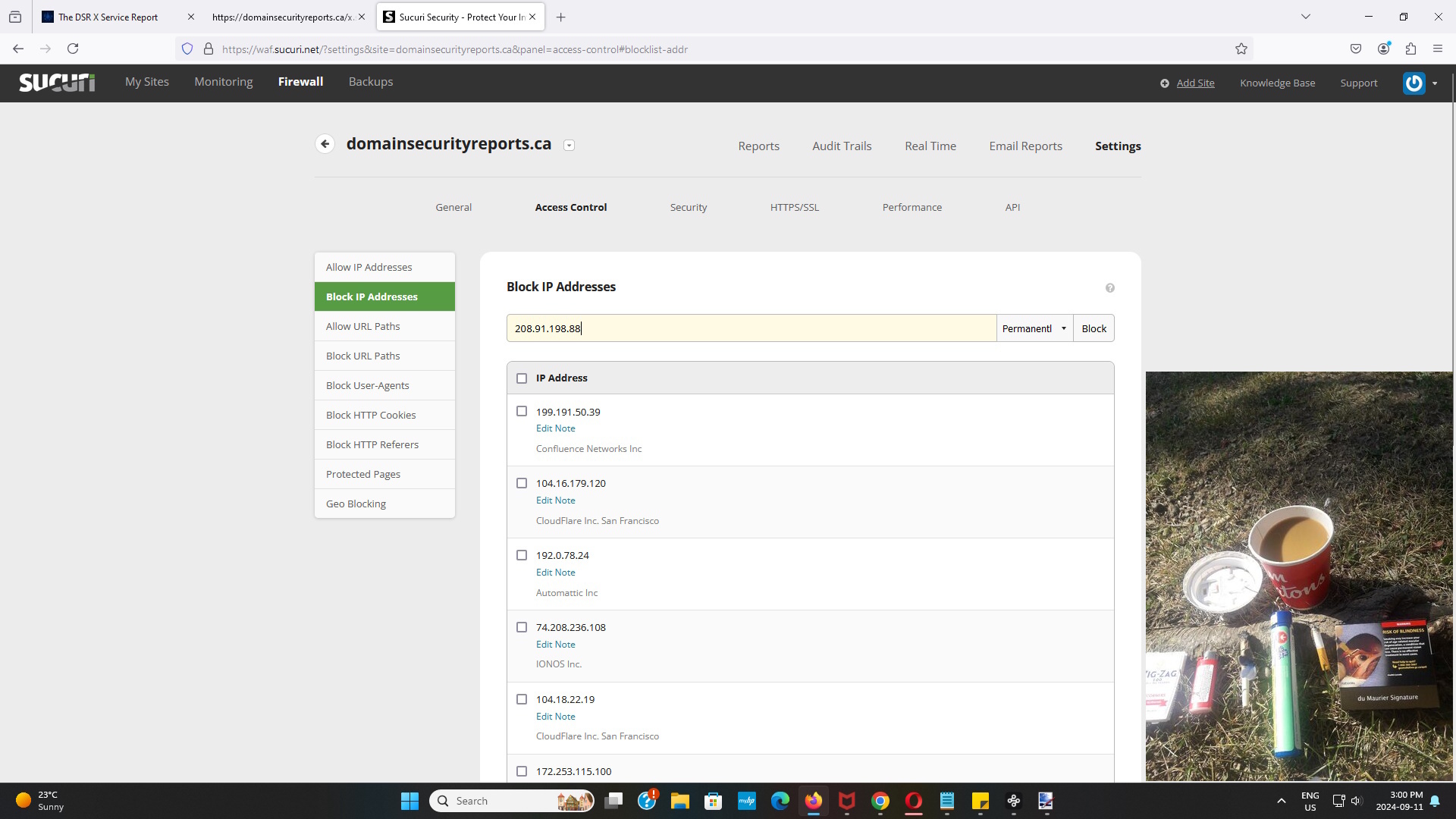Click the IP address input field
The width and height of the screenshot is (1456, 819).
tap(751, 328)
